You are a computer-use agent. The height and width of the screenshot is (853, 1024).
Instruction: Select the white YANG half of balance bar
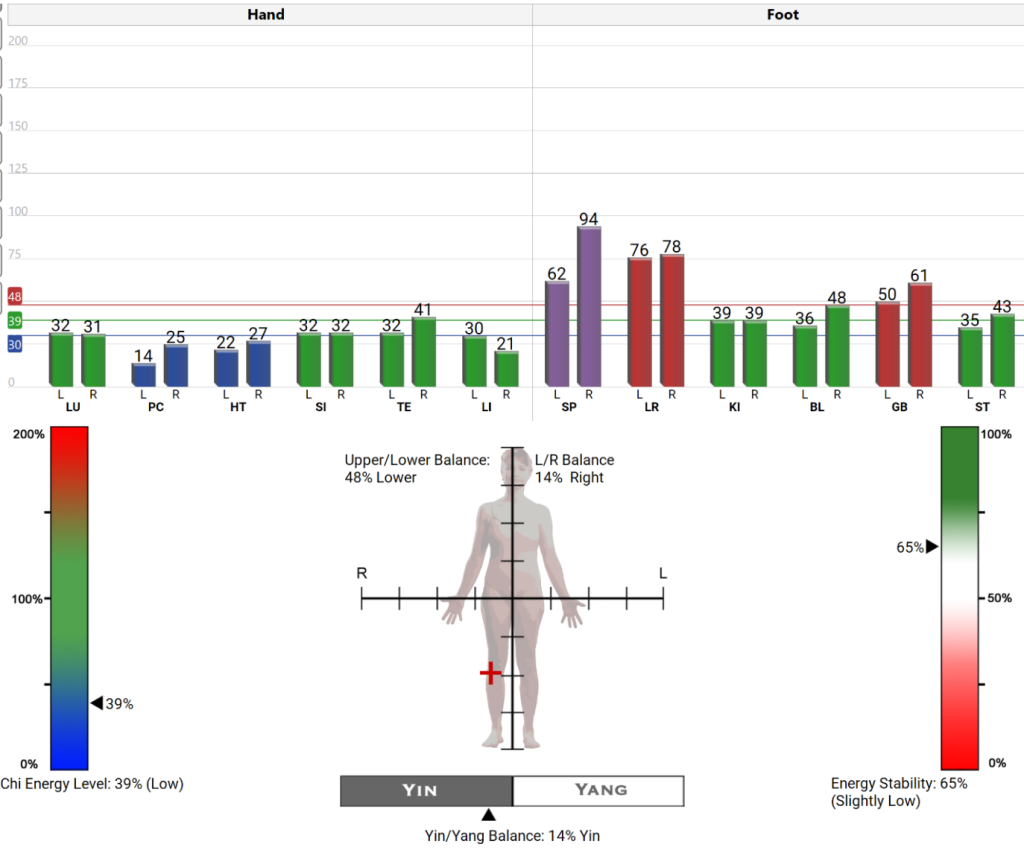tap(598, 791)
